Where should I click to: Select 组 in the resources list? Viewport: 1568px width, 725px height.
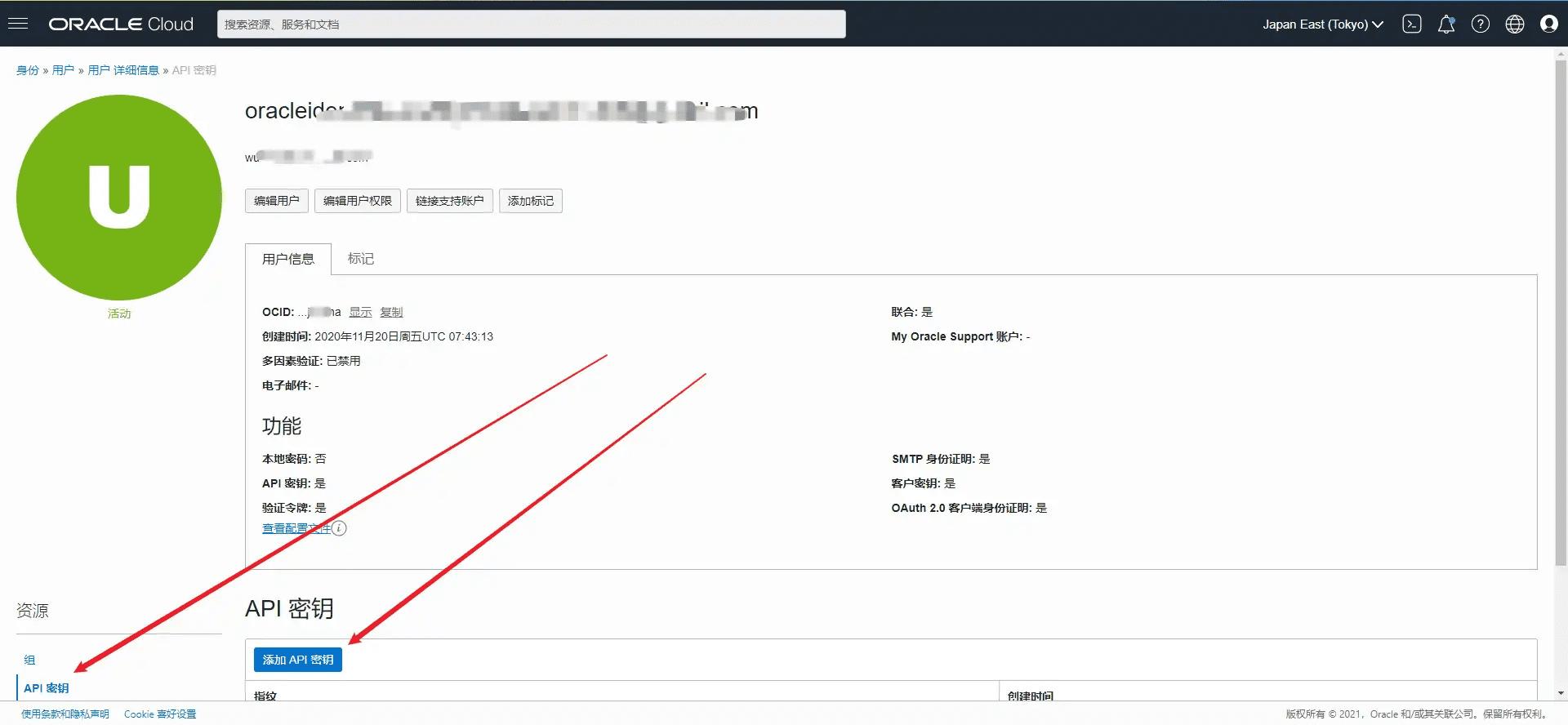[x=29, y=660]
